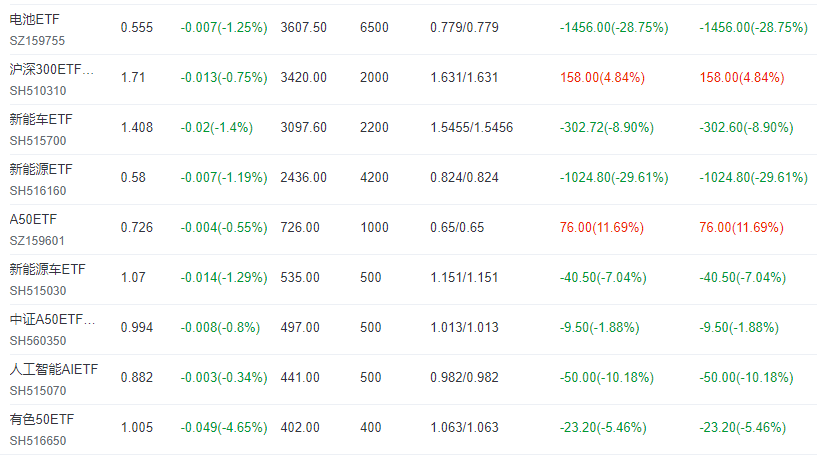Select change -0.004(-0.55%)
The image size is (817, 459).
tap(224, 228)
